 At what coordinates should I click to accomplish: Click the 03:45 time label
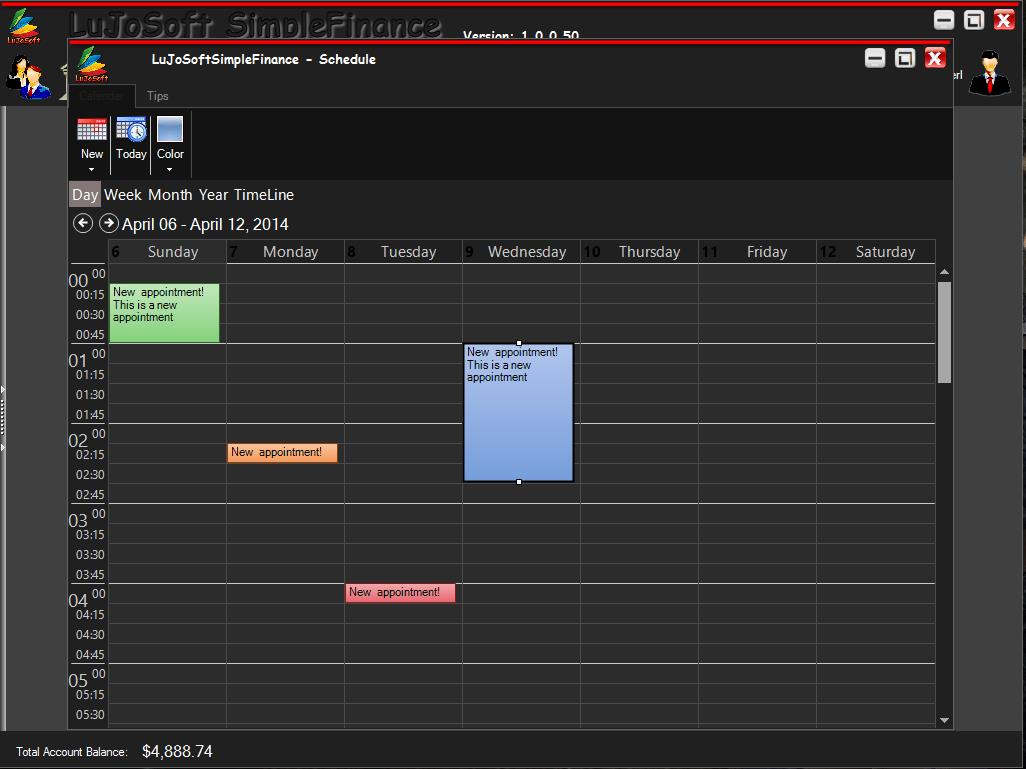tap(90, 575)
